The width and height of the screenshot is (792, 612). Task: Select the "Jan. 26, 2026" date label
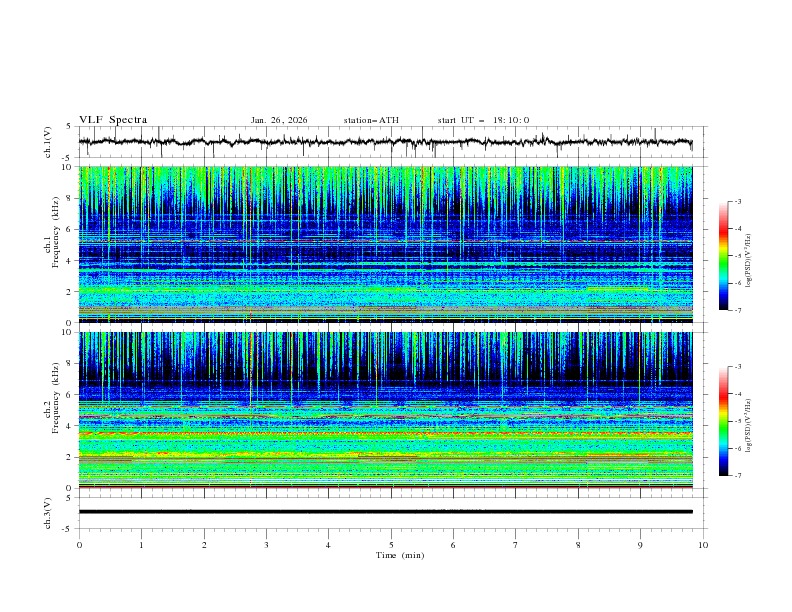point(279,120)
